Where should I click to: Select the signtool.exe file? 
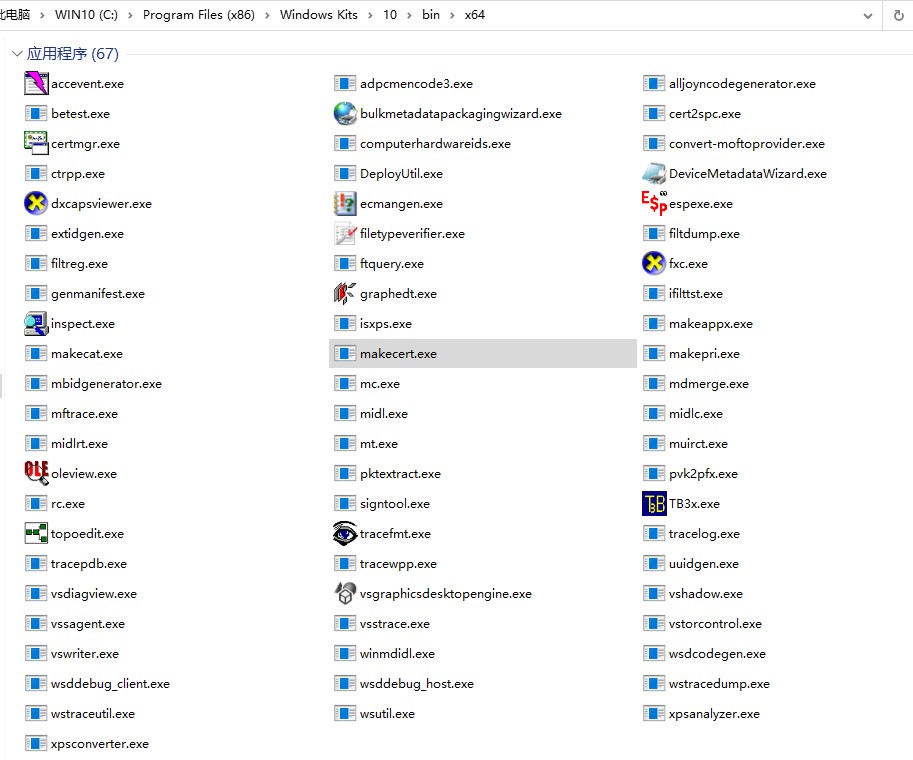click(394, 504)
